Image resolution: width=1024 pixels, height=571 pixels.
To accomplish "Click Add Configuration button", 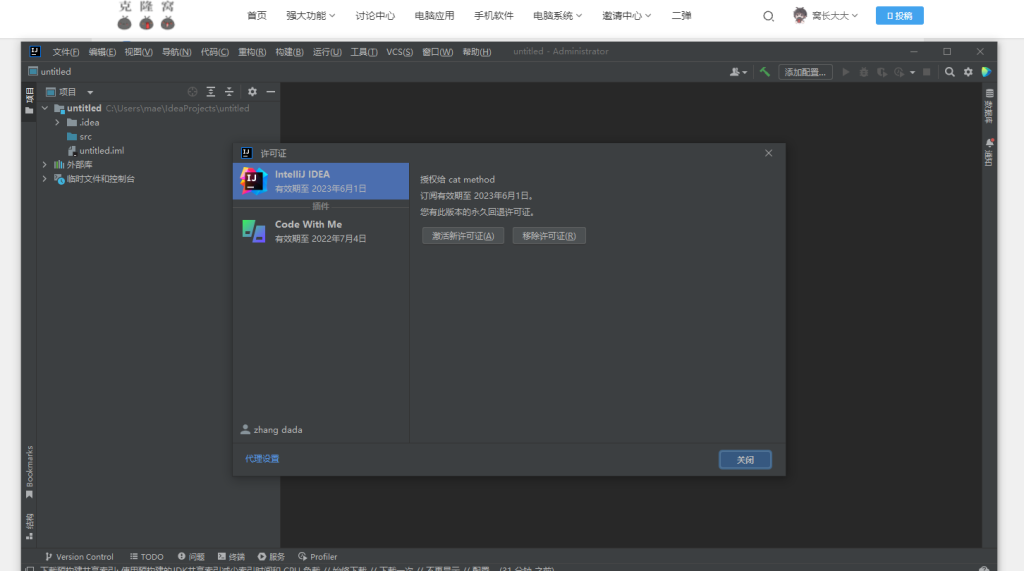I will (805, 72).
